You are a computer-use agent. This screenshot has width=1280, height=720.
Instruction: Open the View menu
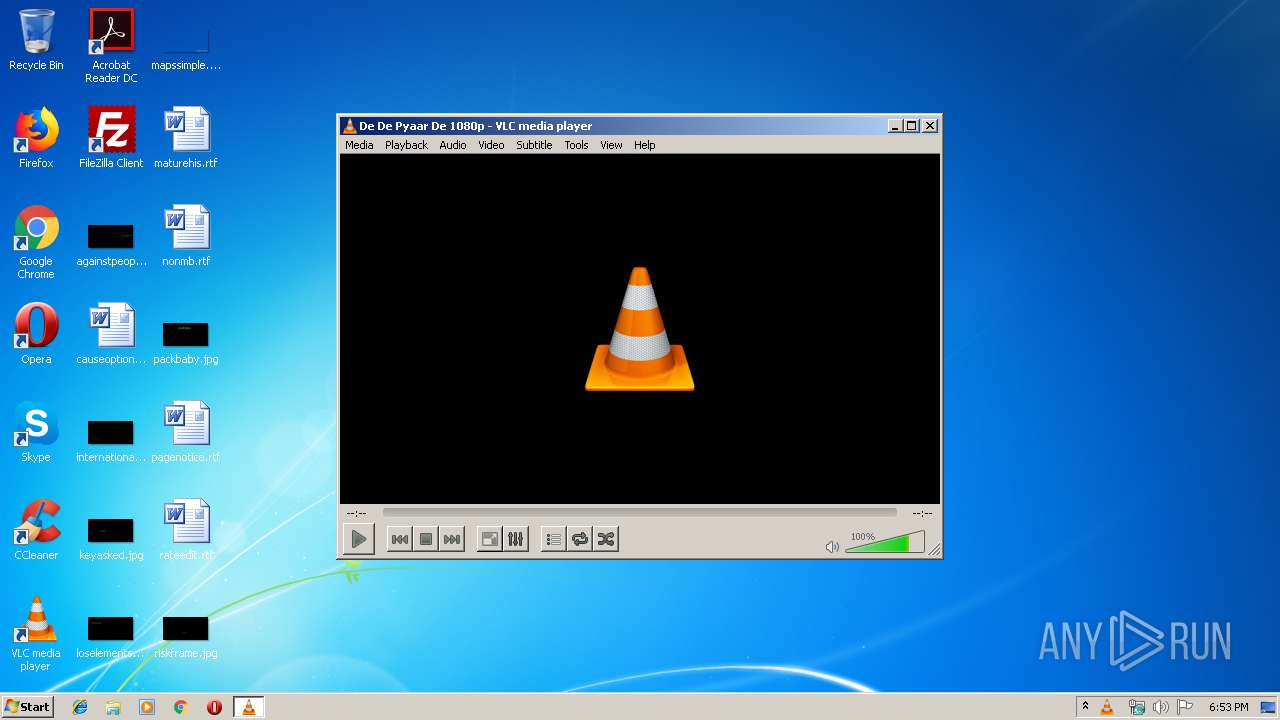click(x=611, y=145)
